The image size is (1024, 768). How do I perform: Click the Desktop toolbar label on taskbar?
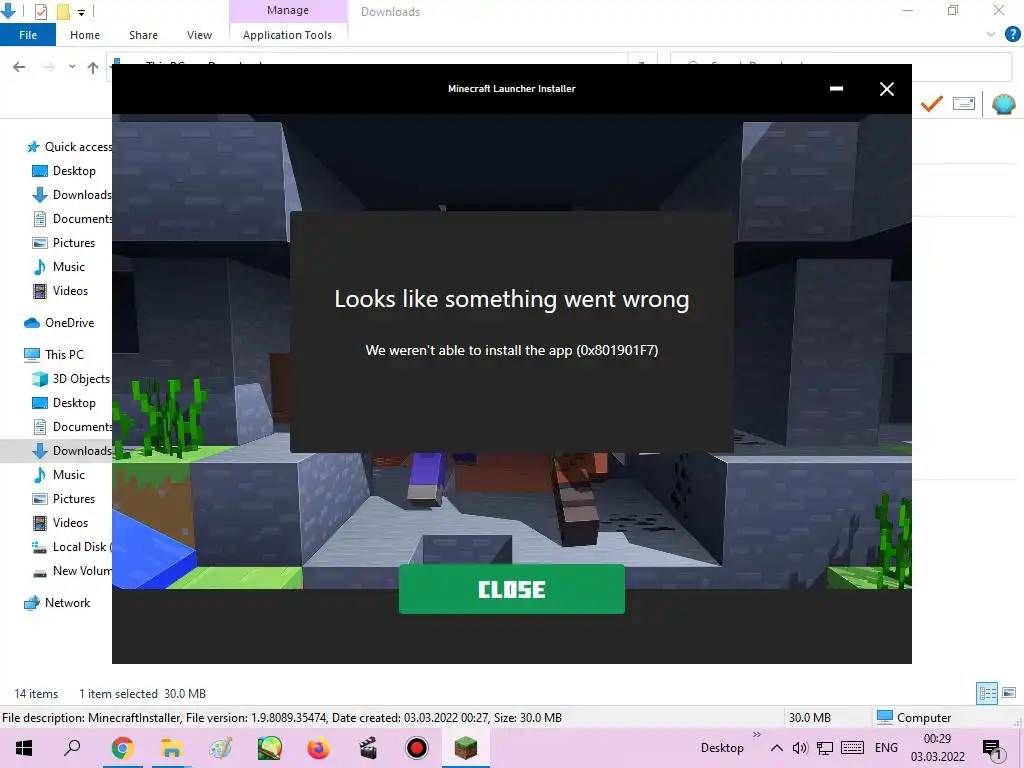[x=722, y=748]
